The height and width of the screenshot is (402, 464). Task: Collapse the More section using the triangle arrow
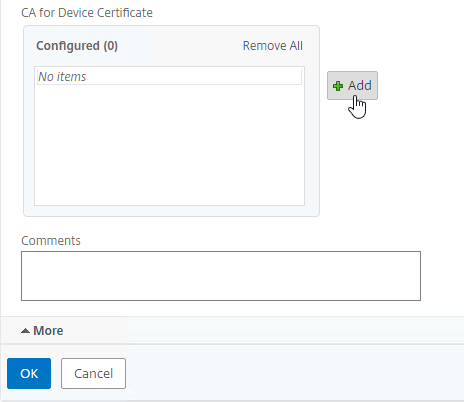point(25,331)
